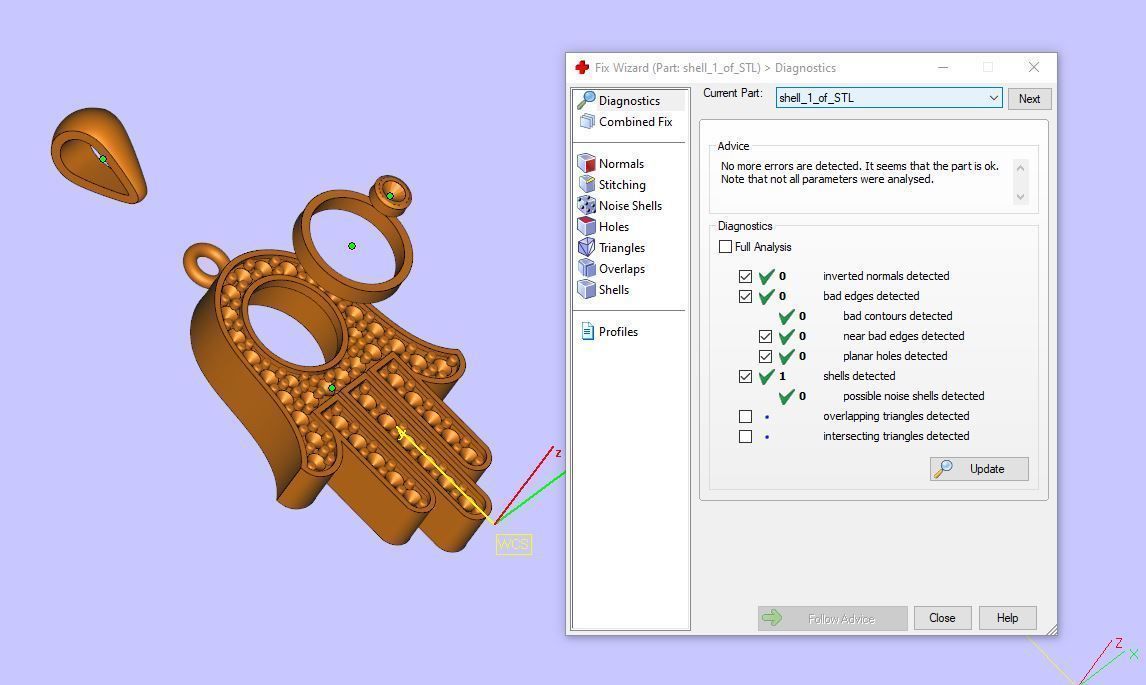Screen dimensions: 1146x685
Task: Uncheck planar holes detected checkbox
Action: coord(765,356)
